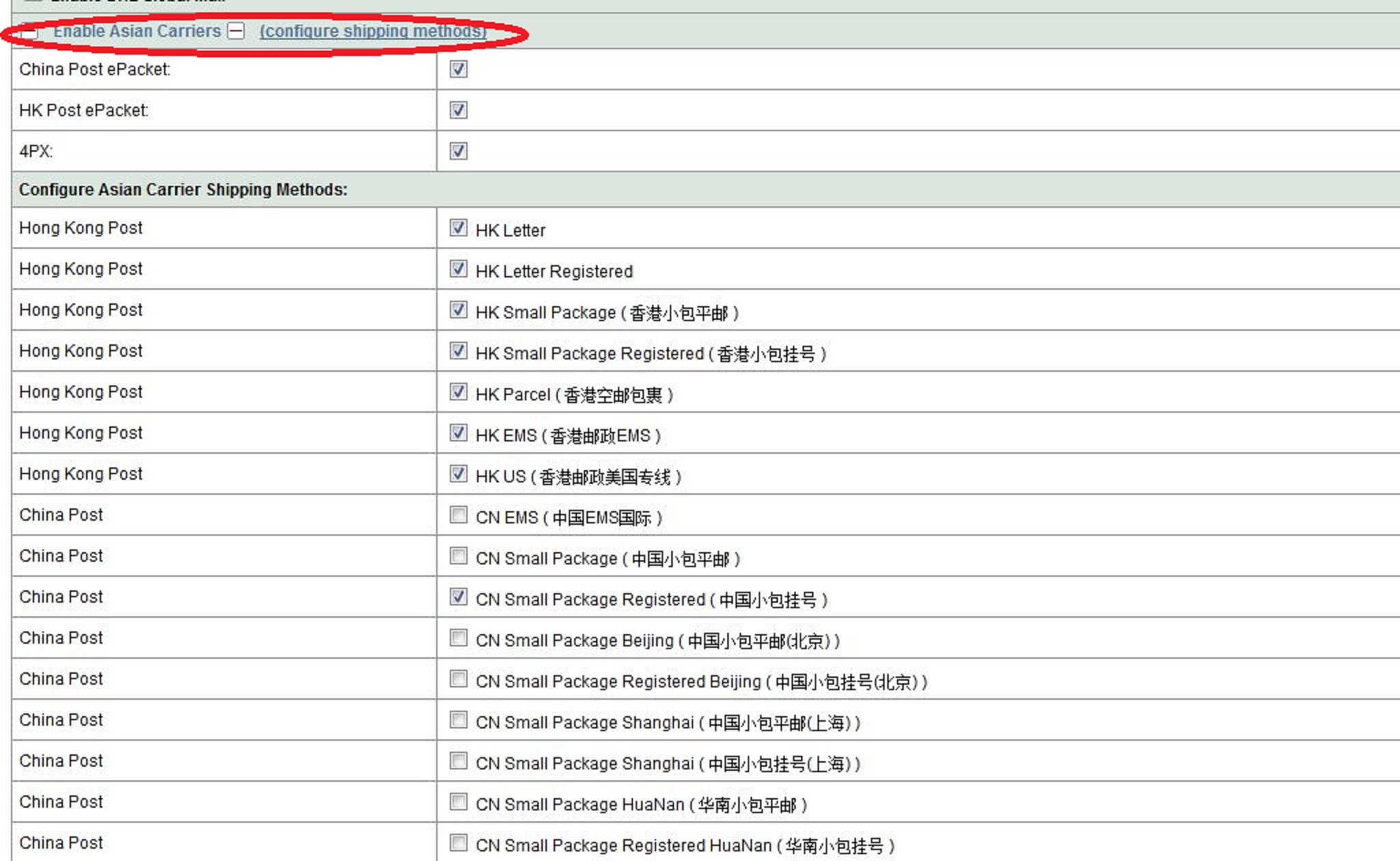Viewport: 1400px width, 861px height.
Task: Enable the CN EMS checkbox
Action: [459, 515]
